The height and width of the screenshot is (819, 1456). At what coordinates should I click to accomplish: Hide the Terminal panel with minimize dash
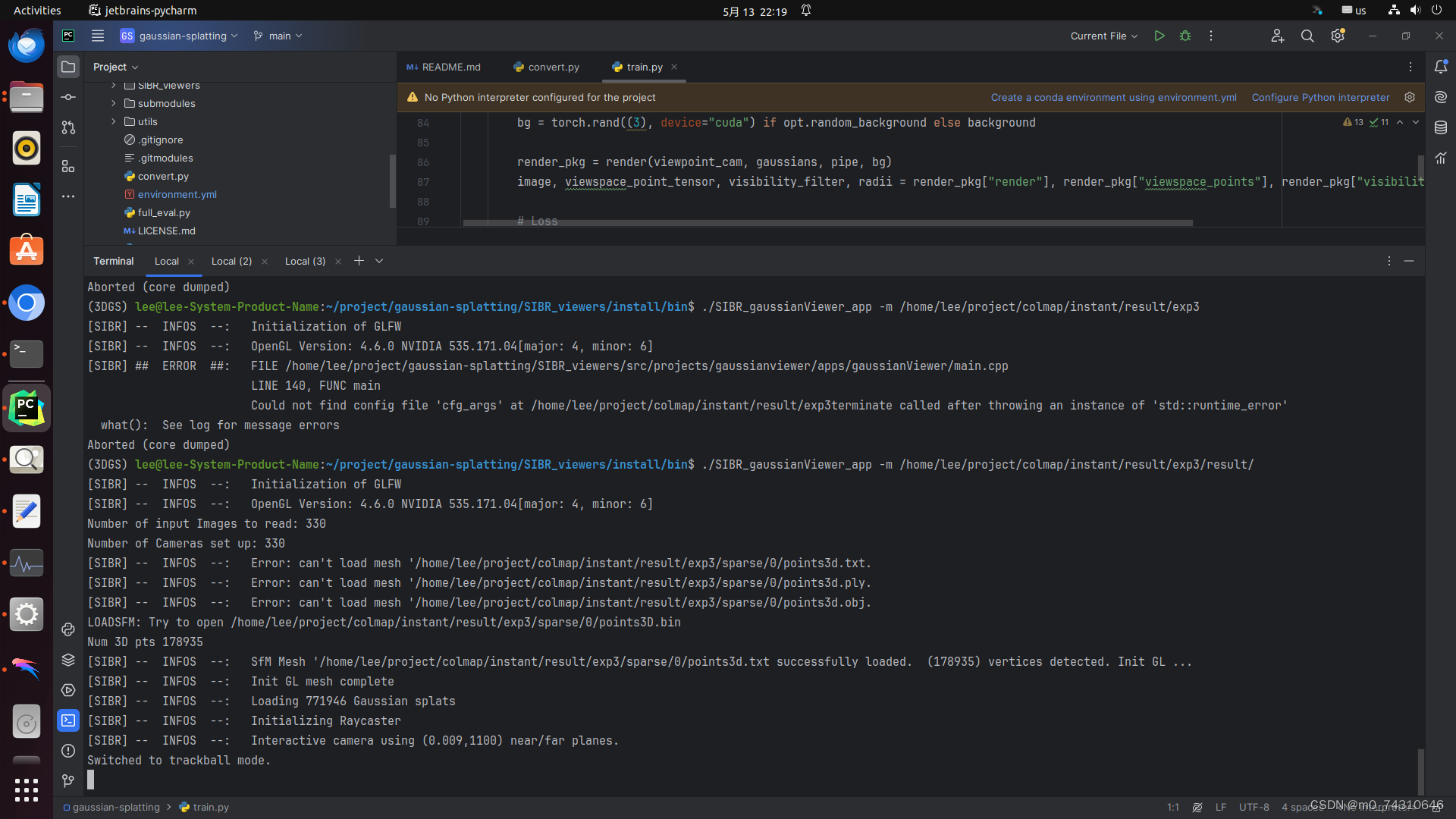(1409, 261)
